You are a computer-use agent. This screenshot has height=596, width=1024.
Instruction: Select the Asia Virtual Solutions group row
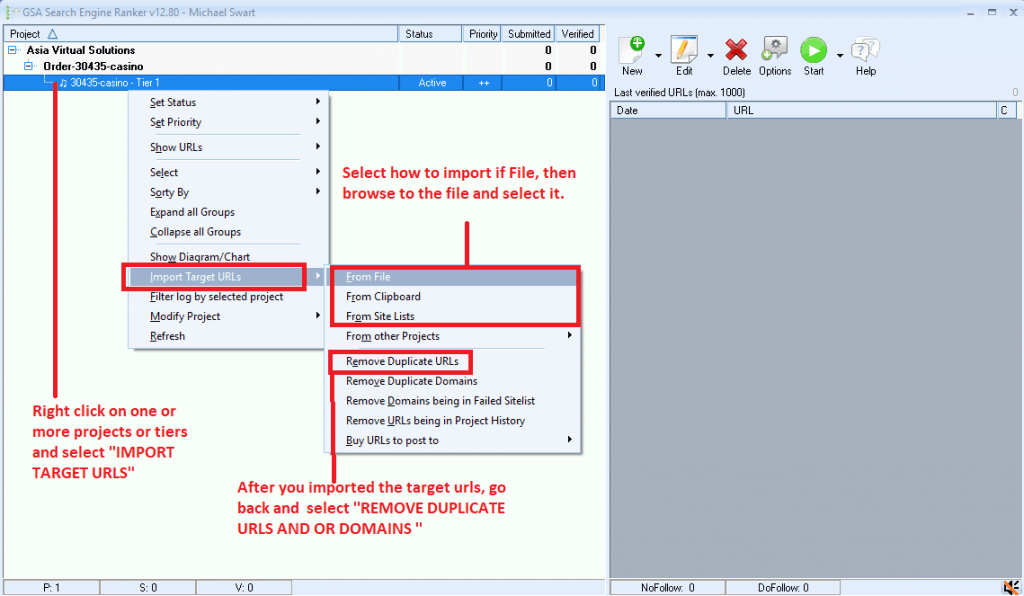(304, 50)
